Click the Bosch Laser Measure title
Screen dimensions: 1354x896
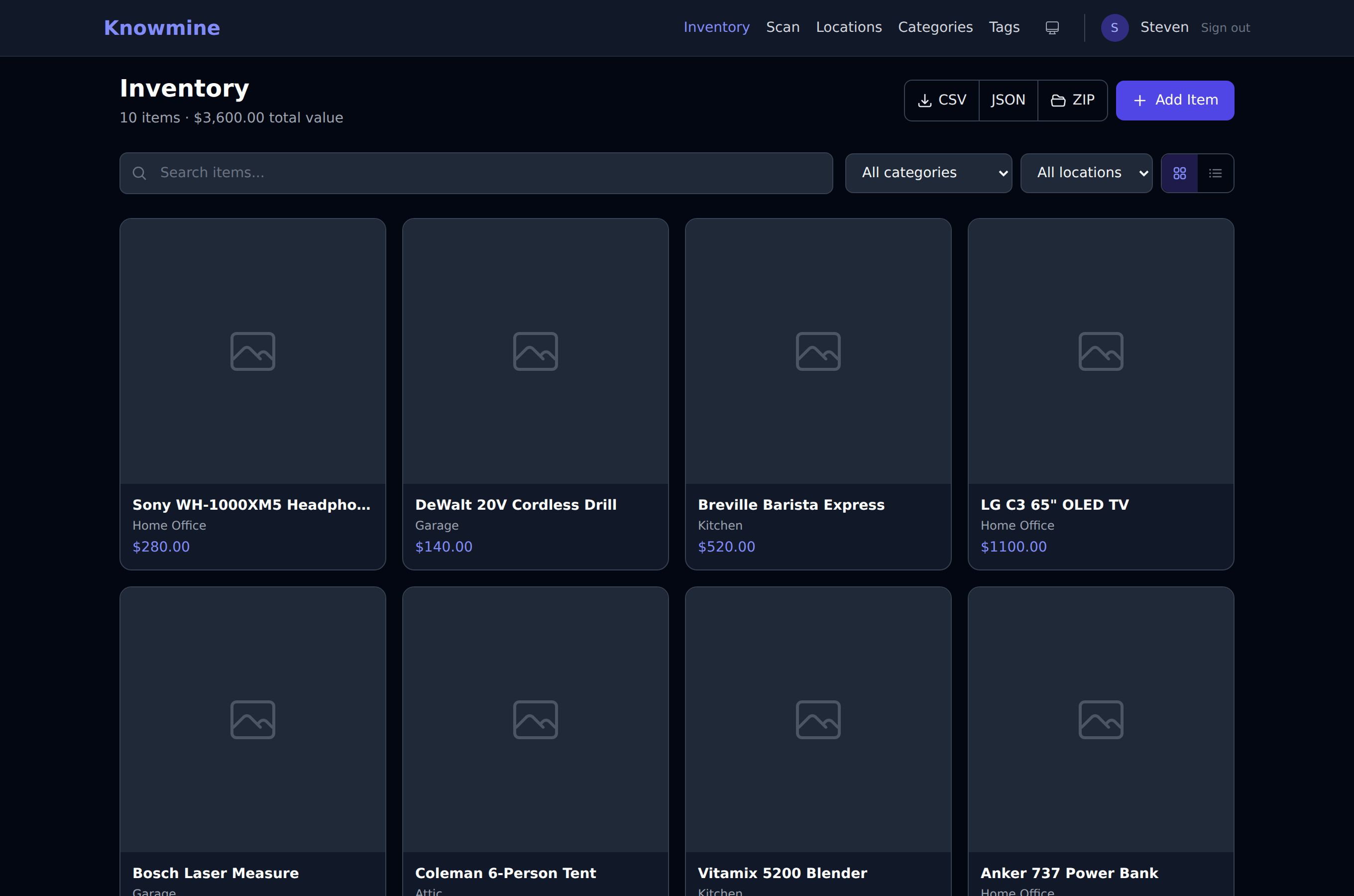pyautogui.click(x=216, y=873)
